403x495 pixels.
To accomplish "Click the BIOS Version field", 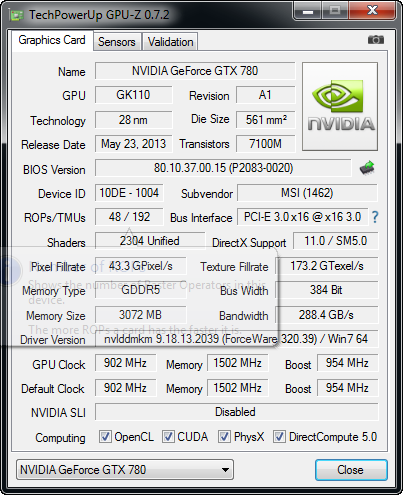I will click(223, 168).
